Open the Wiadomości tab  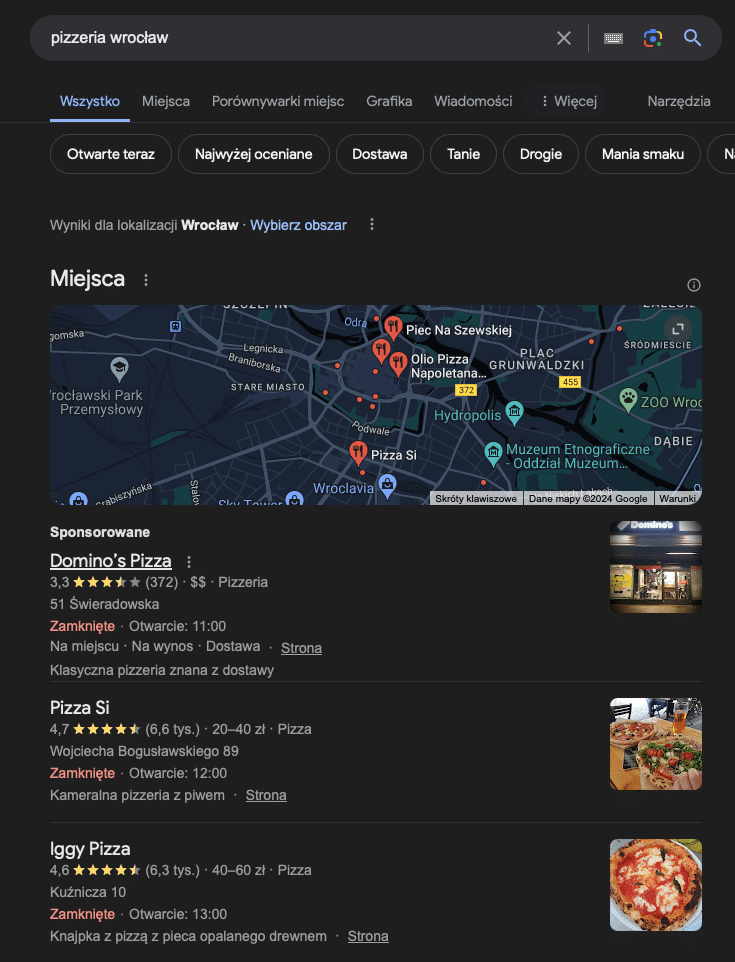(473, 101)
